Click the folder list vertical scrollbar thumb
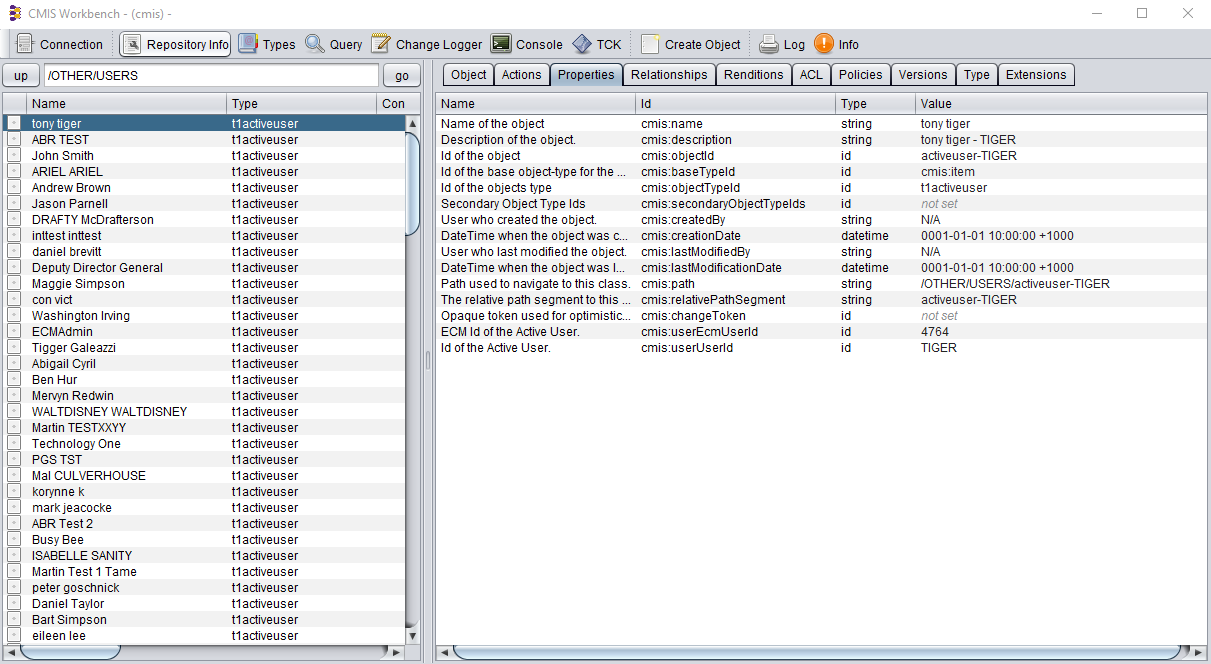 412,184
